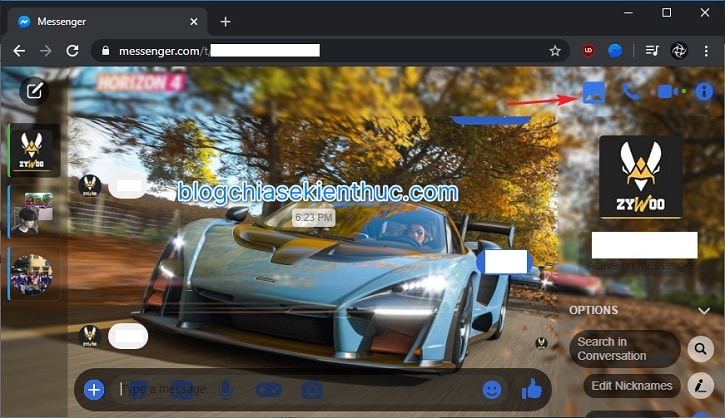Image resolution: width=725 pixels, height=418 pixels.
Task: Start a video chat with the camera icon
Action: tap(668, 92)
